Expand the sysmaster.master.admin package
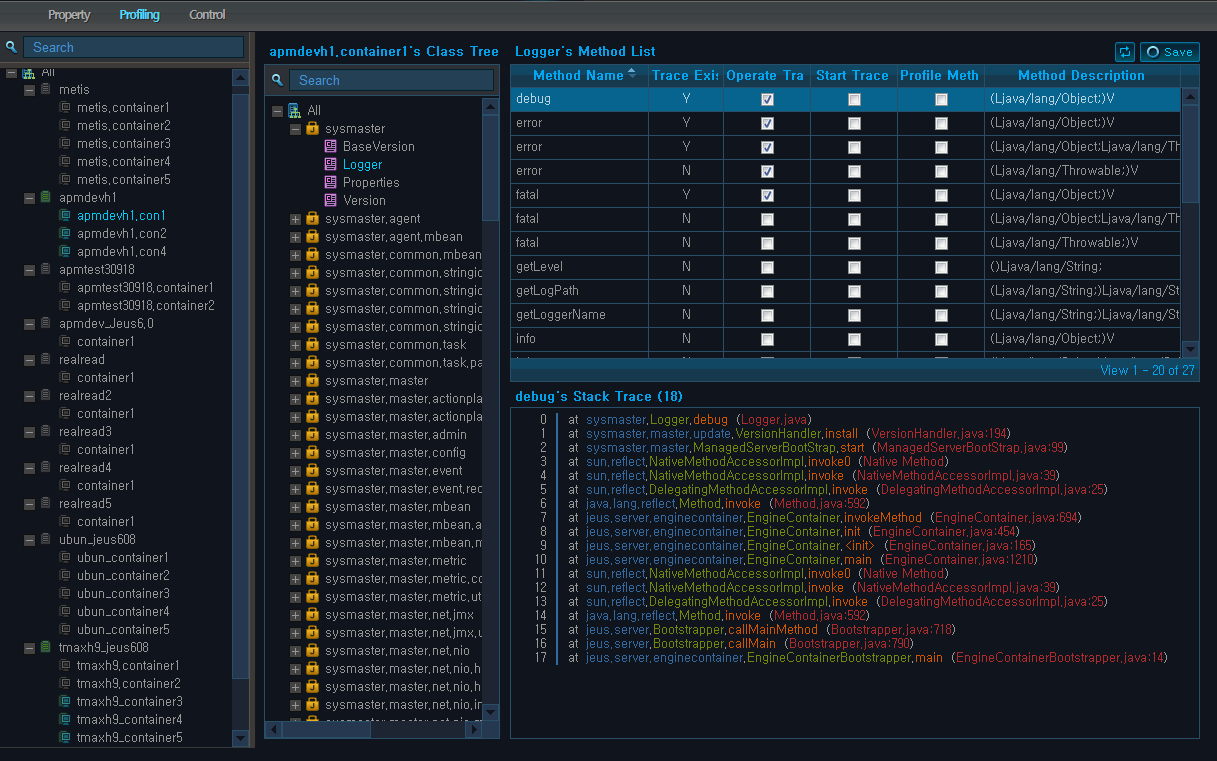 [x=295, y=435]
